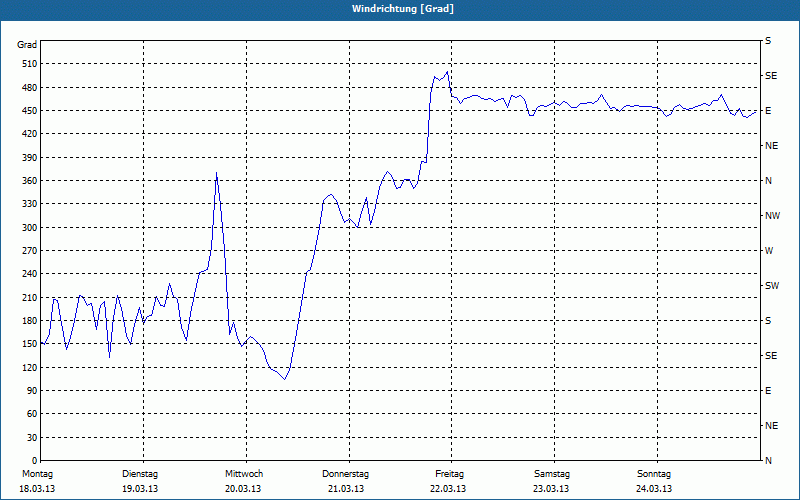Click the date 23.03.13
Screen dimensions: 800x500
[x=551, y=489]
